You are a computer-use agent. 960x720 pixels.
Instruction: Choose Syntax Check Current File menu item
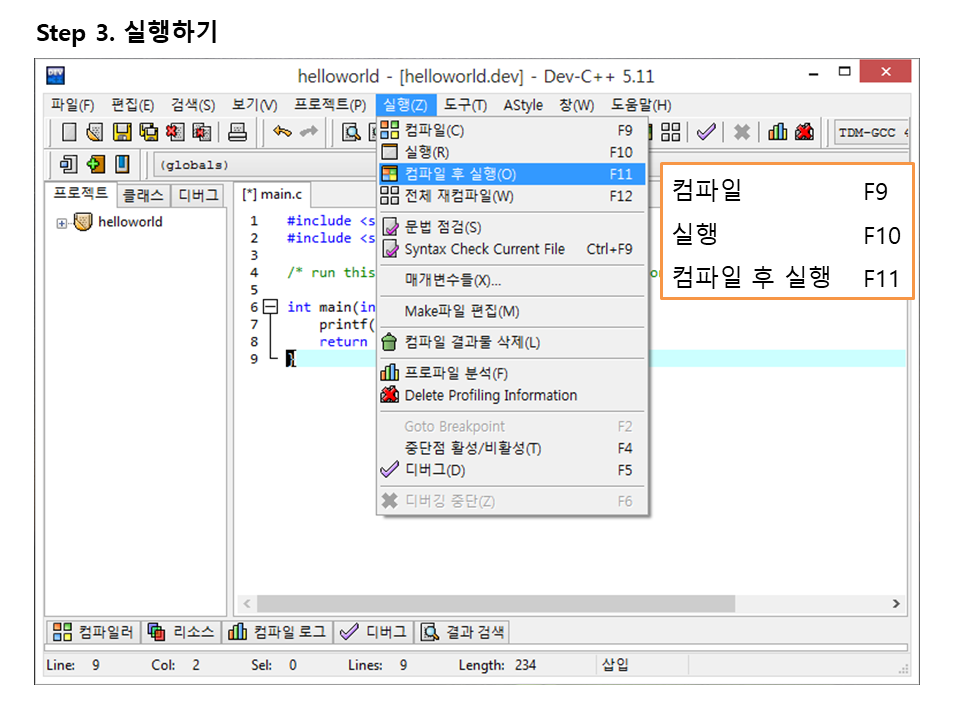coord(512,249)
